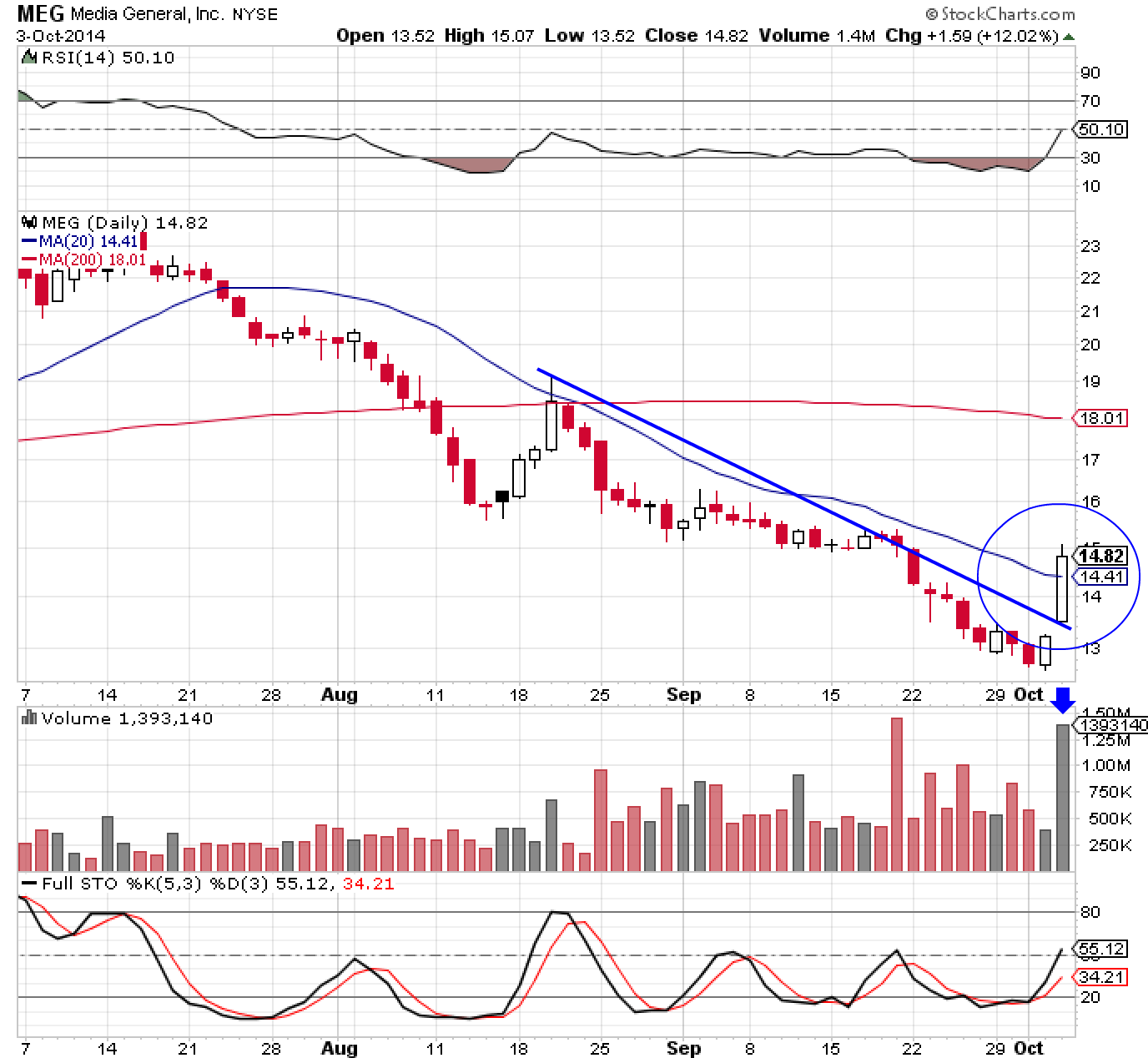Click the 'Volume 1,393,140' legend text
1148x1058 pixels.
127,718
